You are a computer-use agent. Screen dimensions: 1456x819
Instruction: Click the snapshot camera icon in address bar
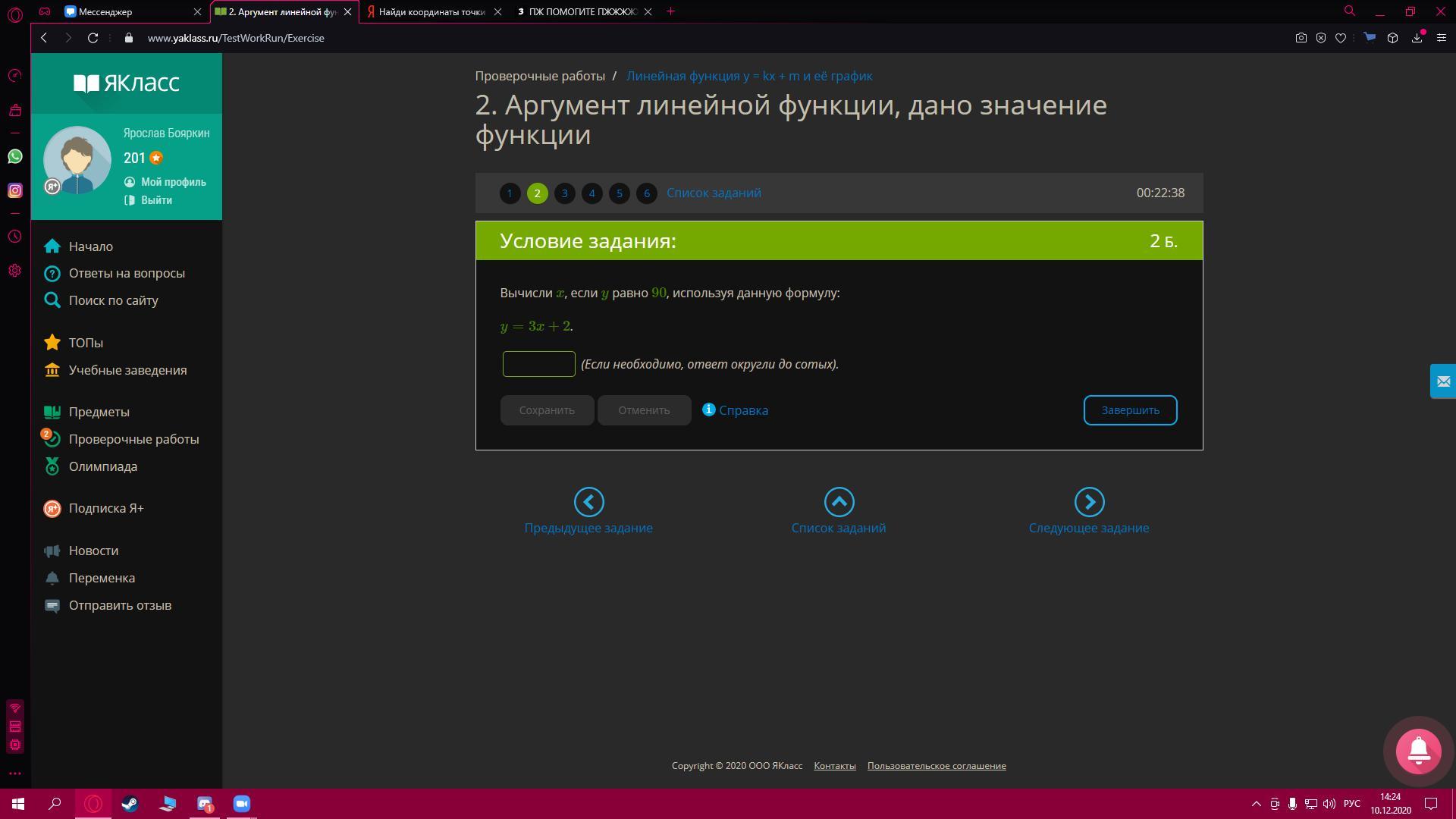pyautogui.click(x=1301, y=38)
